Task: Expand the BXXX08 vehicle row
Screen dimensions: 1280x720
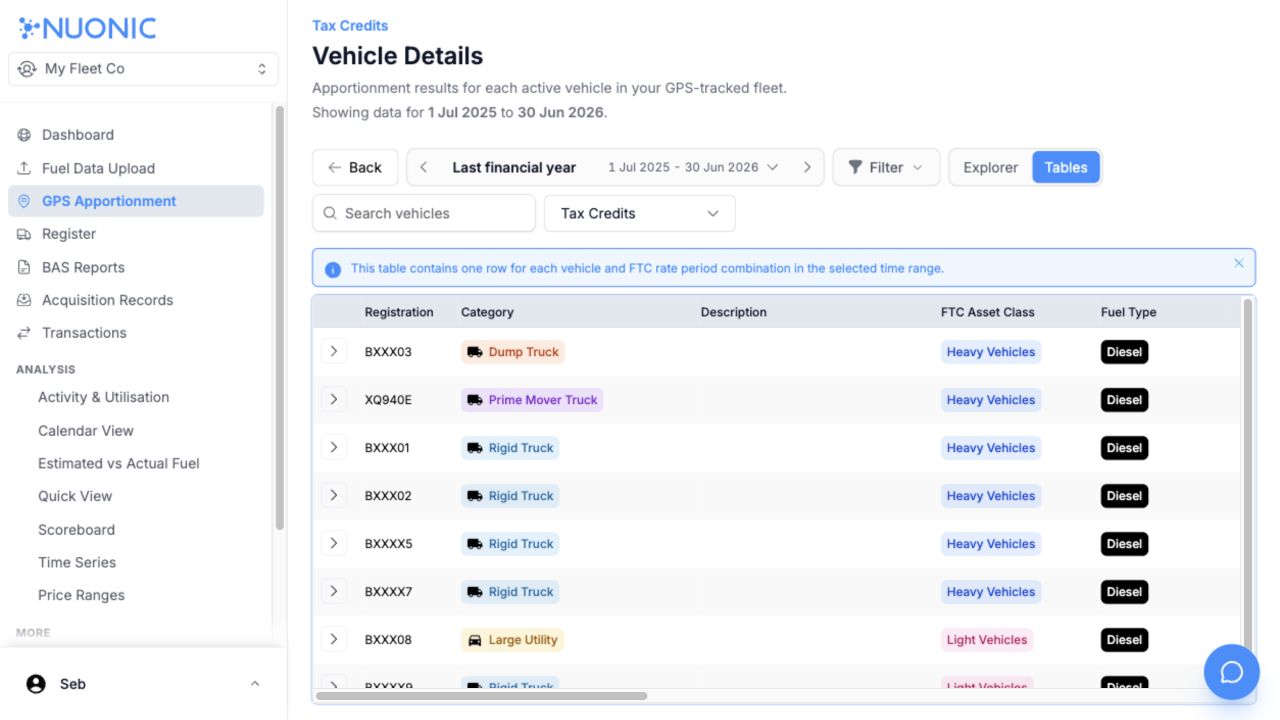Action: click(334, 639)
